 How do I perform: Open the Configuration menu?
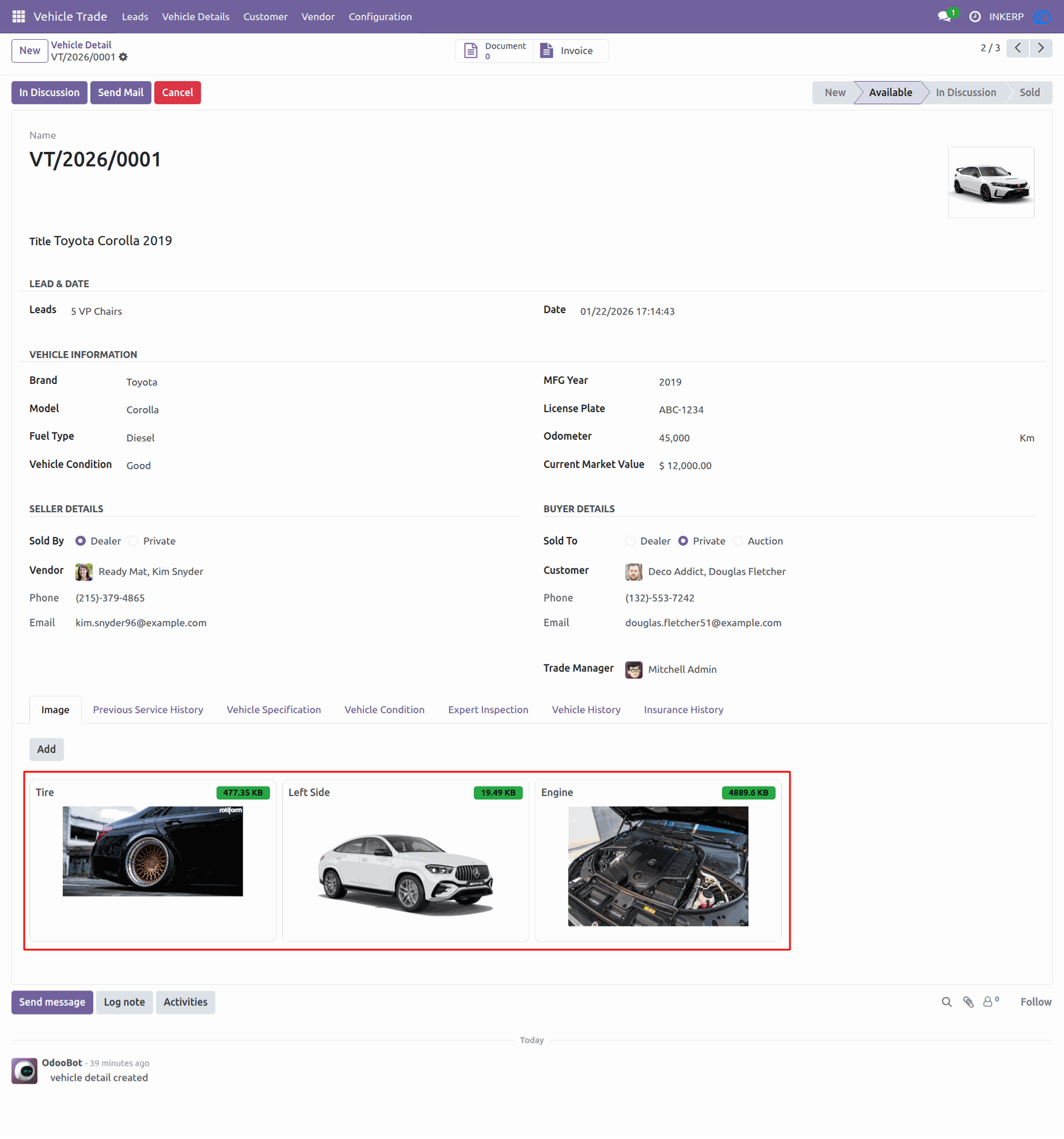pyautogui.click(x=380, y=17)
